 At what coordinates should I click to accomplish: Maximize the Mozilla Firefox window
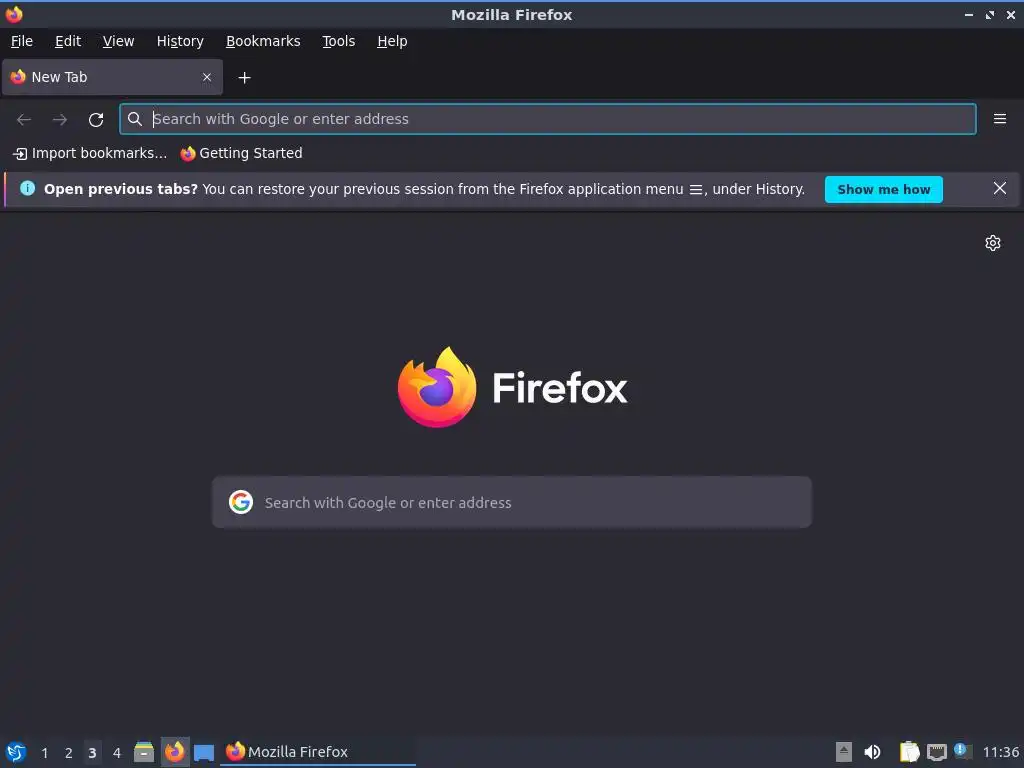click(x=990, y=15)
